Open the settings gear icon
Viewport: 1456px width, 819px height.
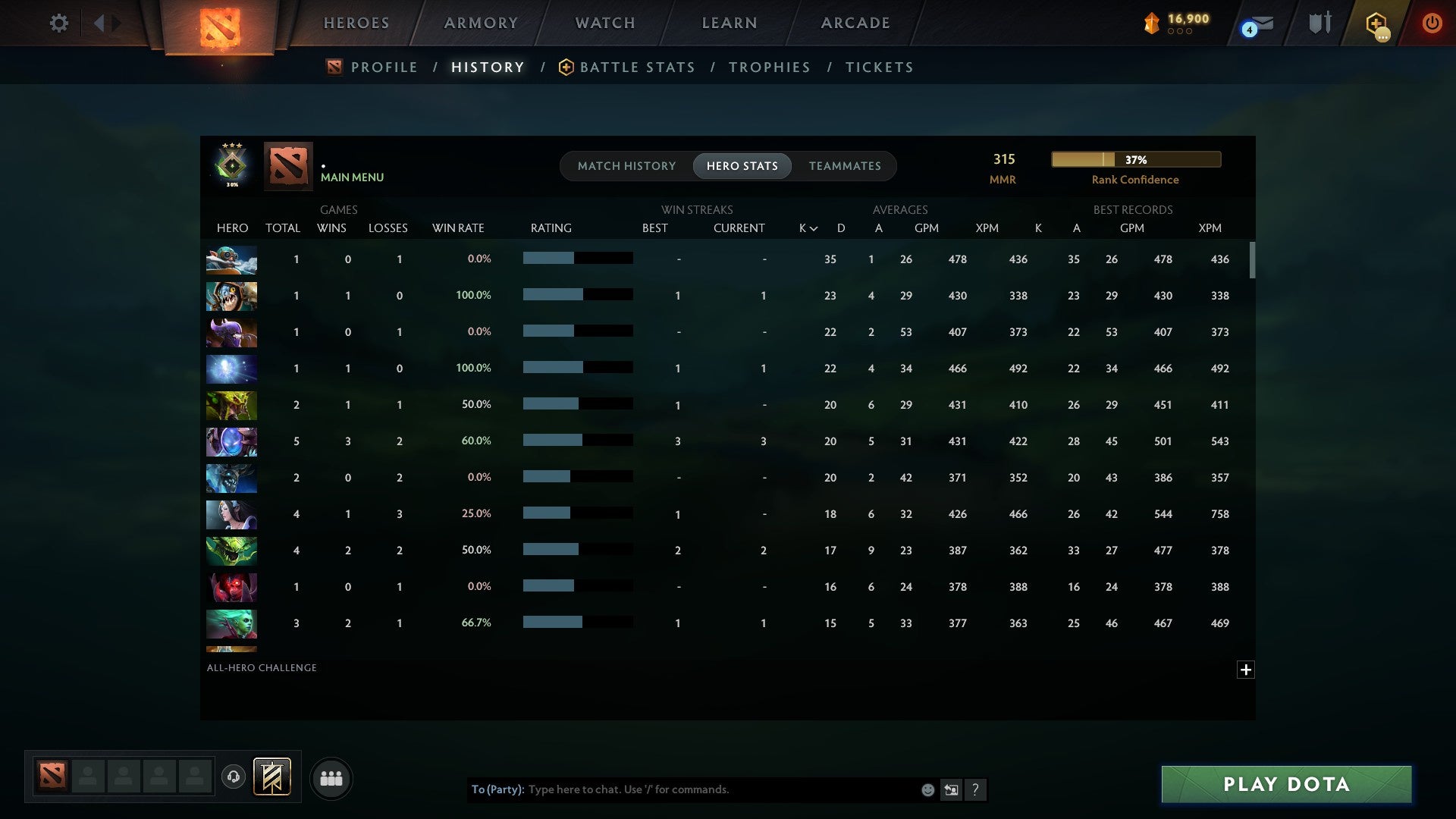pyautogui.click(x=58, y=23)
